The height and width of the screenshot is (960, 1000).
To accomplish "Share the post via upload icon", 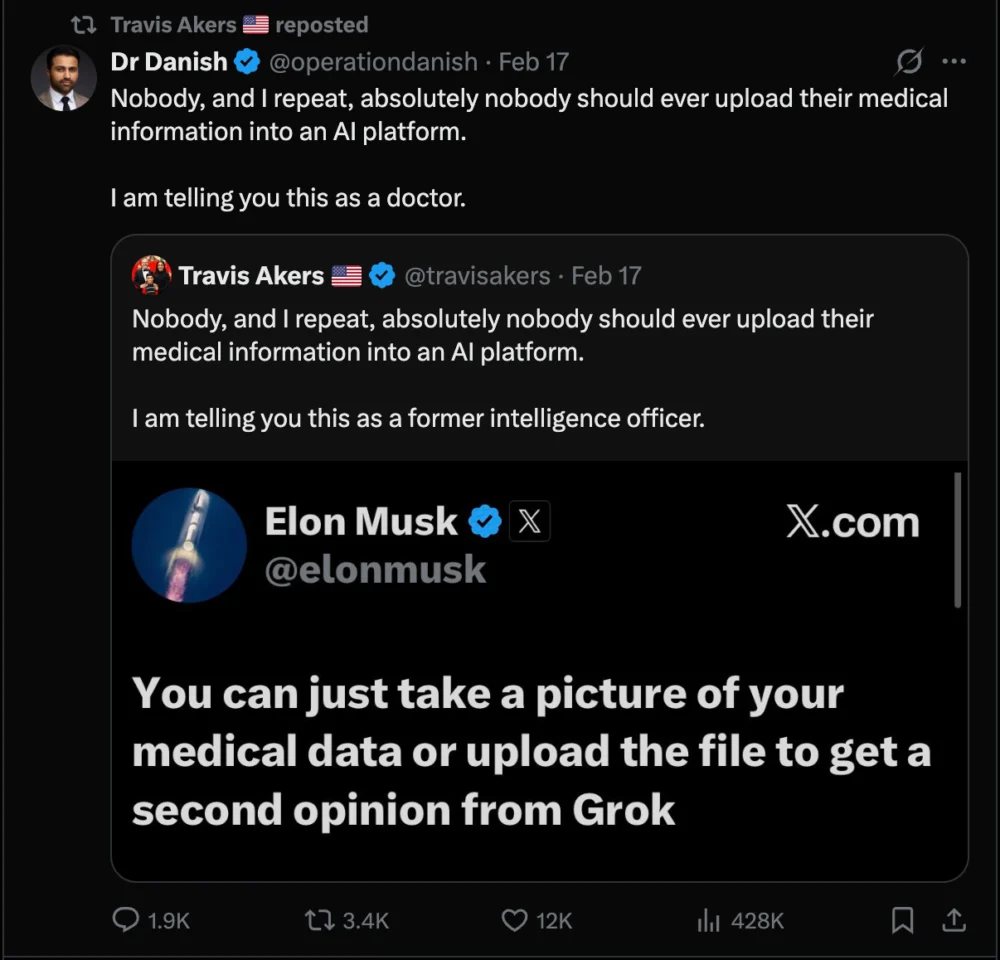I will point(954,920).
